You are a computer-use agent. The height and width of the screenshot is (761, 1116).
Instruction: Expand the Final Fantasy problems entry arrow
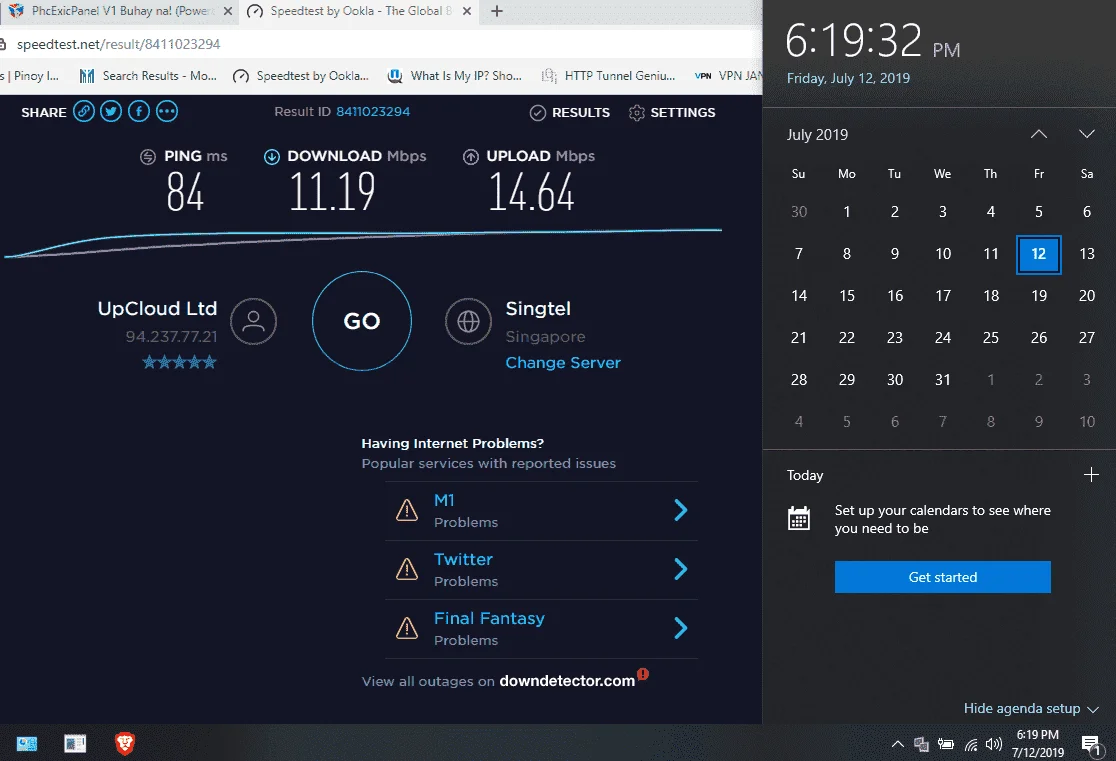click(x=680, y=629)
